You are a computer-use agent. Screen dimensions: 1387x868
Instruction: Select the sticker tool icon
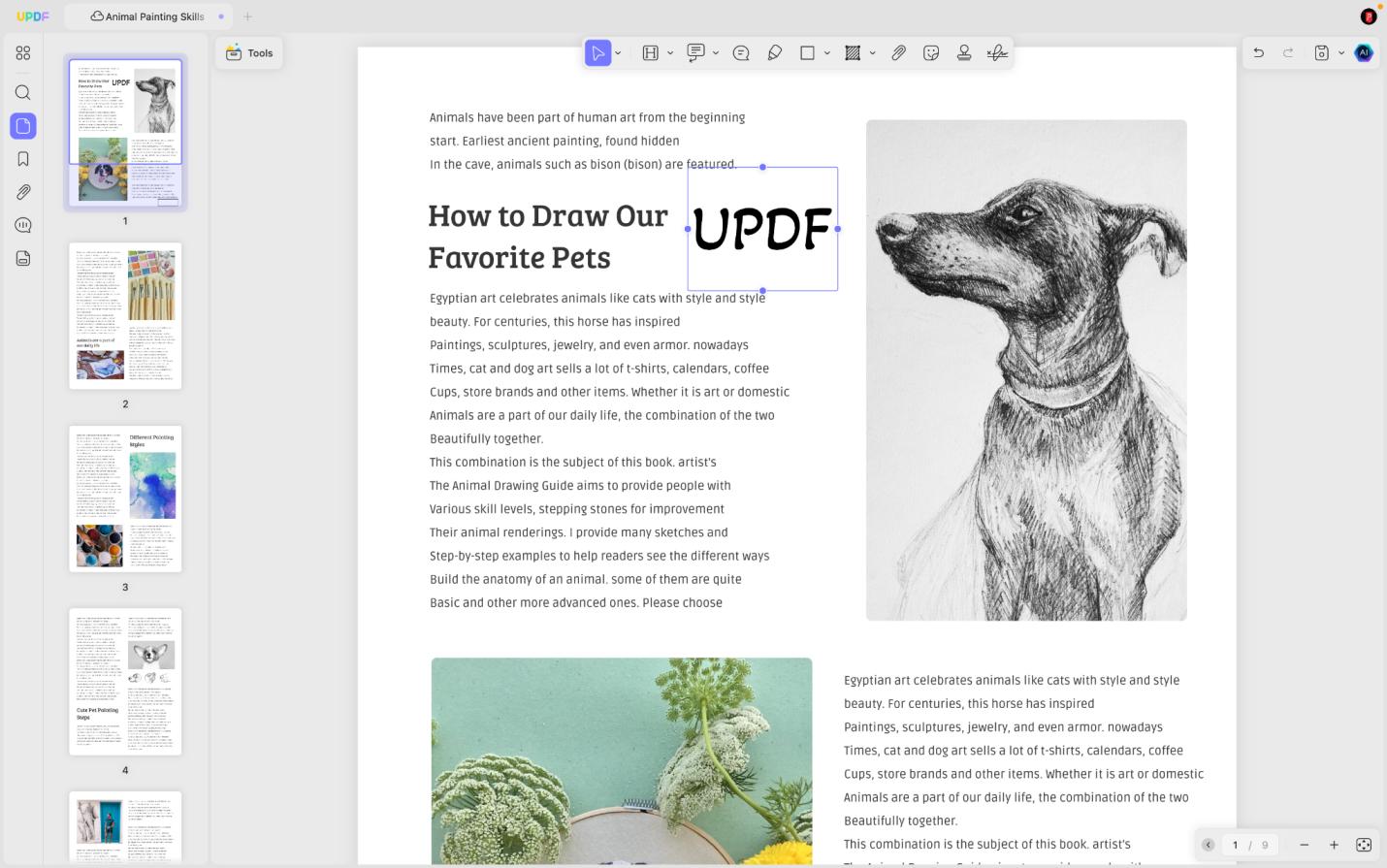(931, 53)
